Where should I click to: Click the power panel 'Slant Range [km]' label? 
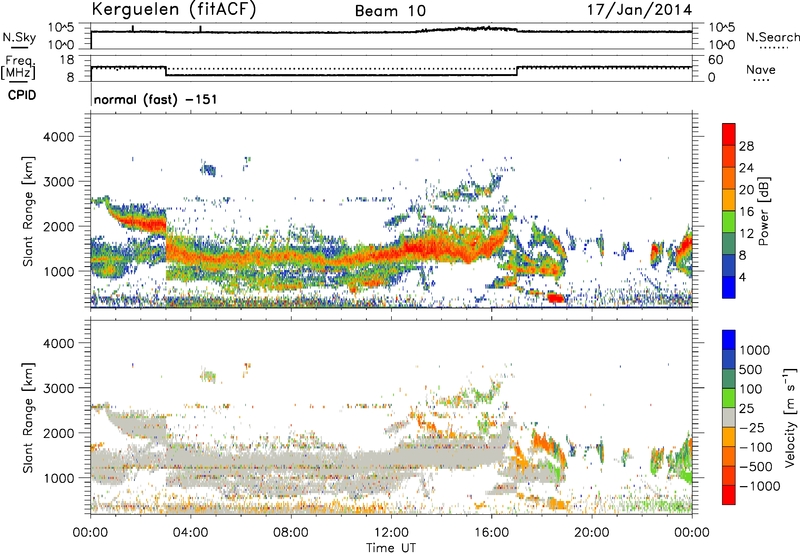(28, 211)
